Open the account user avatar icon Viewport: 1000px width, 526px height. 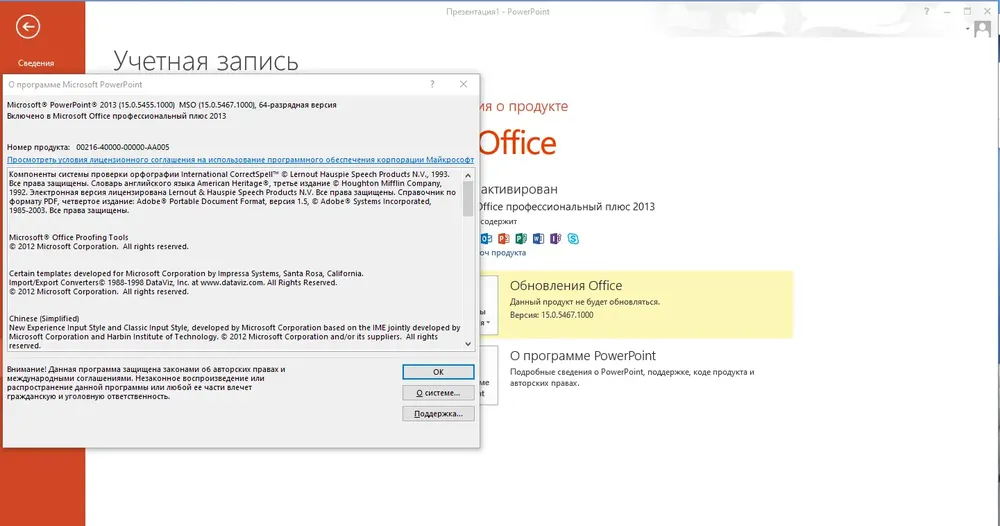pos(983,29)
